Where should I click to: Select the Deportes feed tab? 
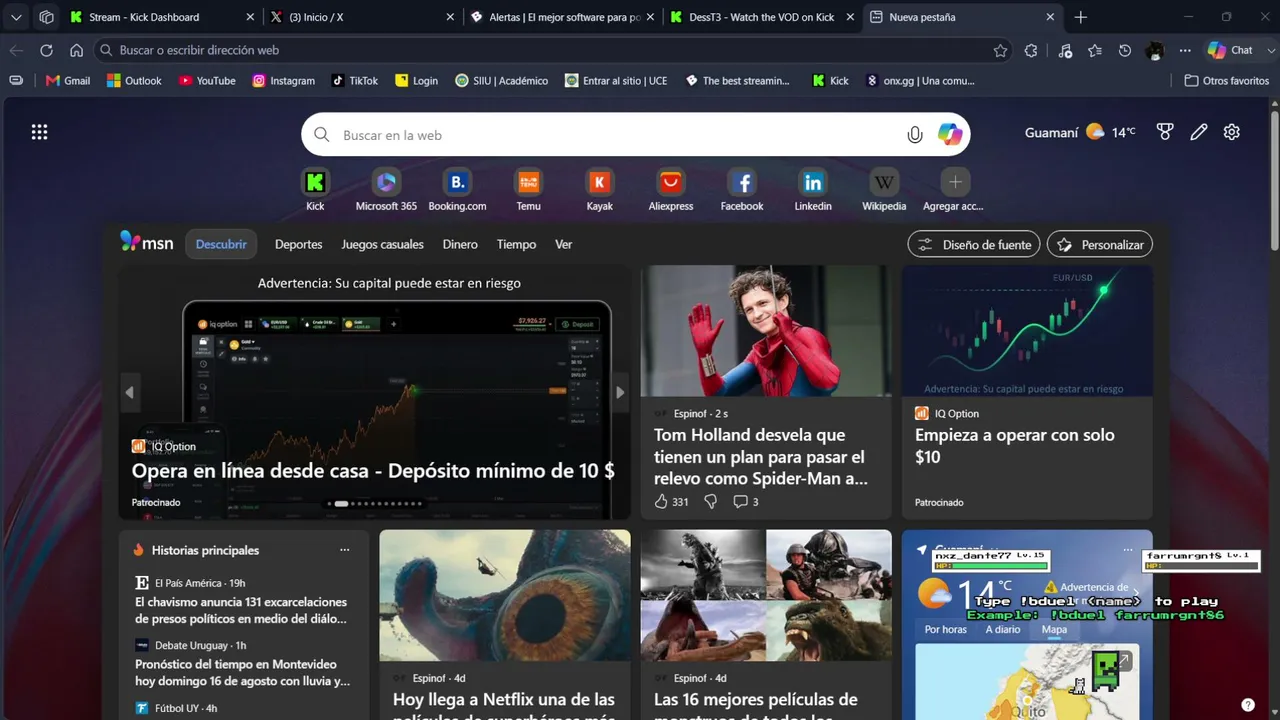click(299, 244)
